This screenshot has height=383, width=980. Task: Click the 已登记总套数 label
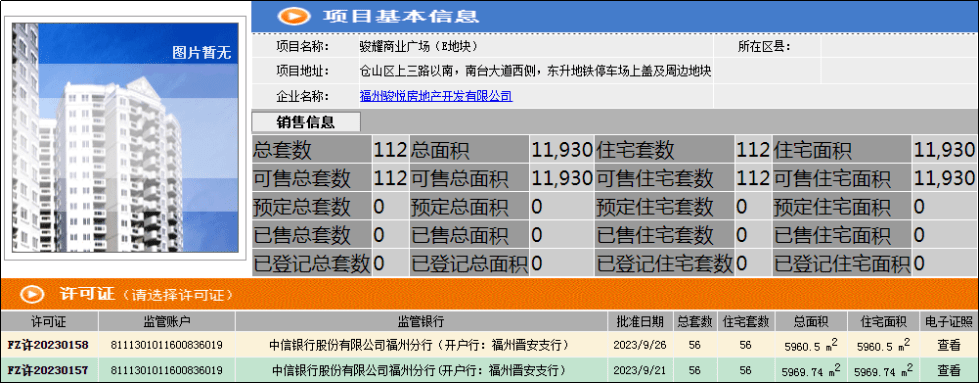(x=311, y=264)
